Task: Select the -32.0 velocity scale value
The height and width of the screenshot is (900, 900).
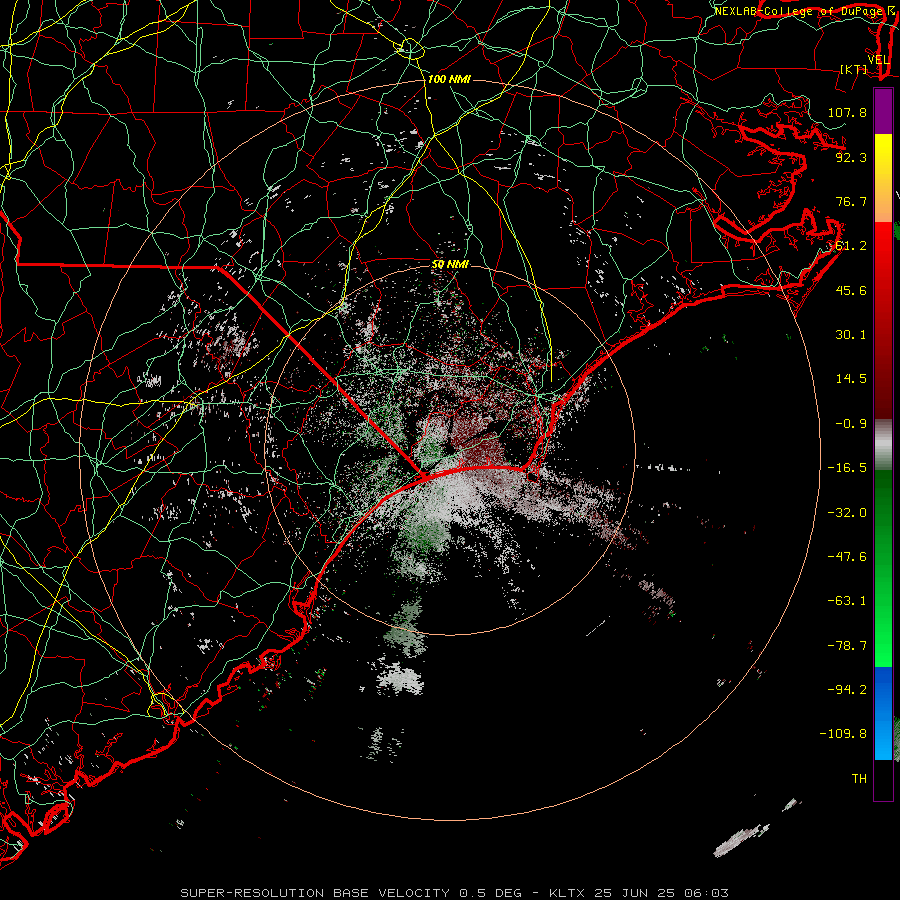Action: point(847,513)
